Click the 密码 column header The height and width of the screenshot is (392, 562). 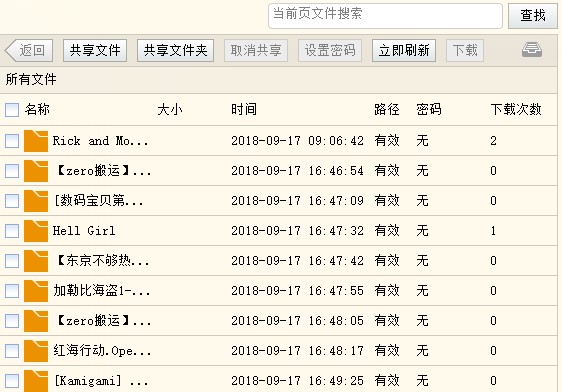[x=429, y=109]
